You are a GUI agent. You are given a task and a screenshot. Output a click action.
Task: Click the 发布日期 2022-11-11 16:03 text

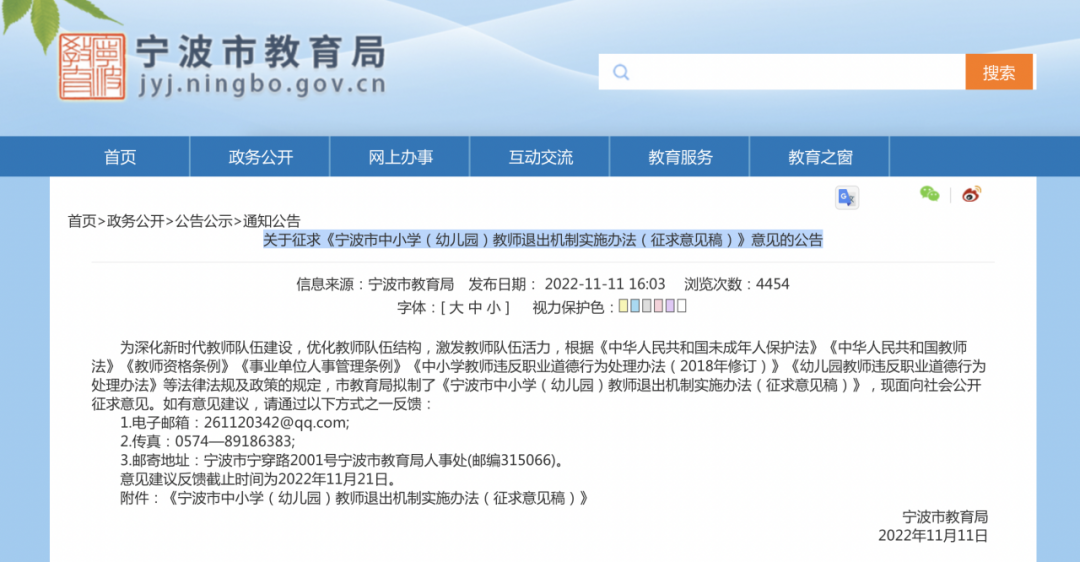click(x=567, y=284)
